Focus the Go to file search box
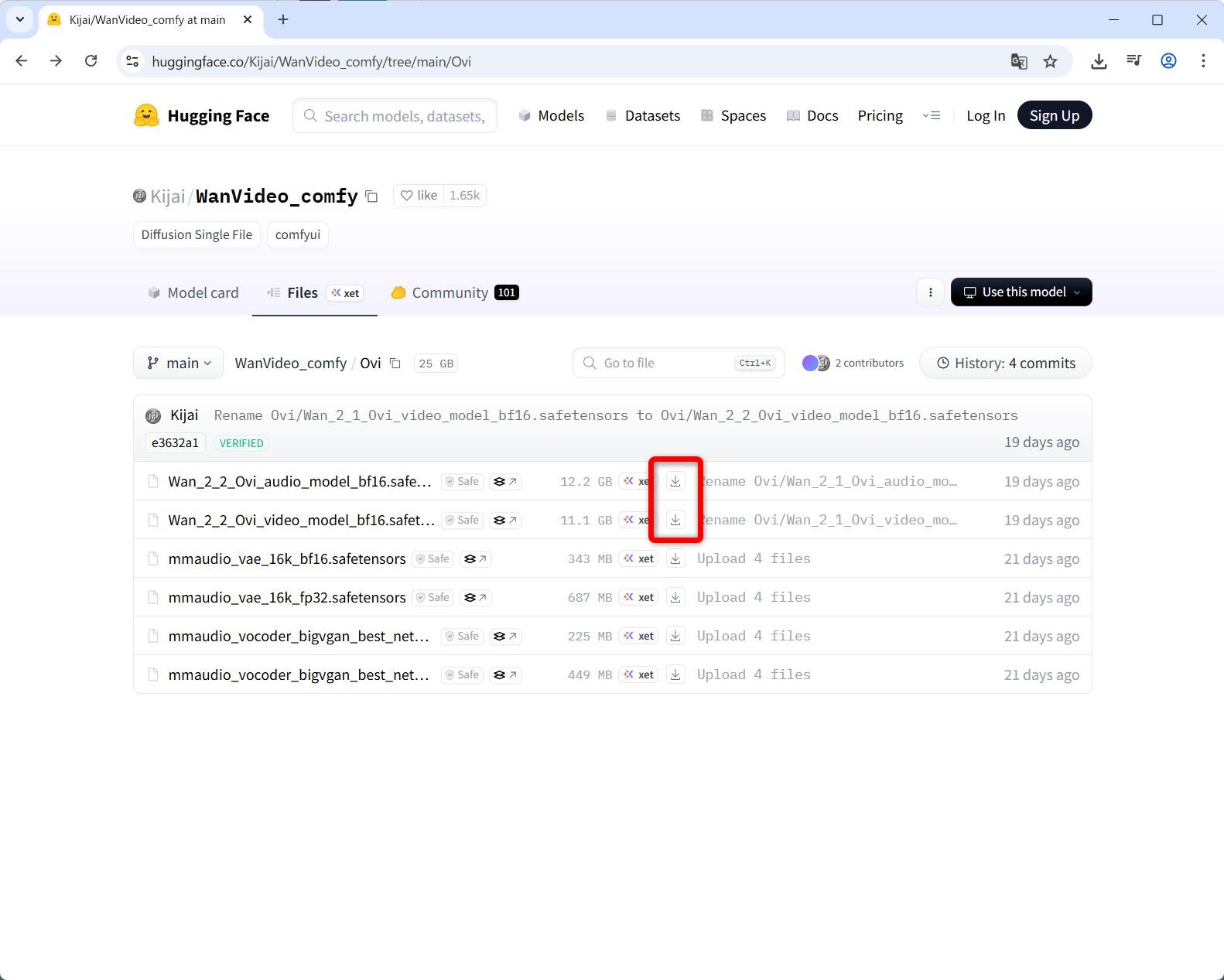The width and height of the screenshot is (1224, 980). click(665, 364)
